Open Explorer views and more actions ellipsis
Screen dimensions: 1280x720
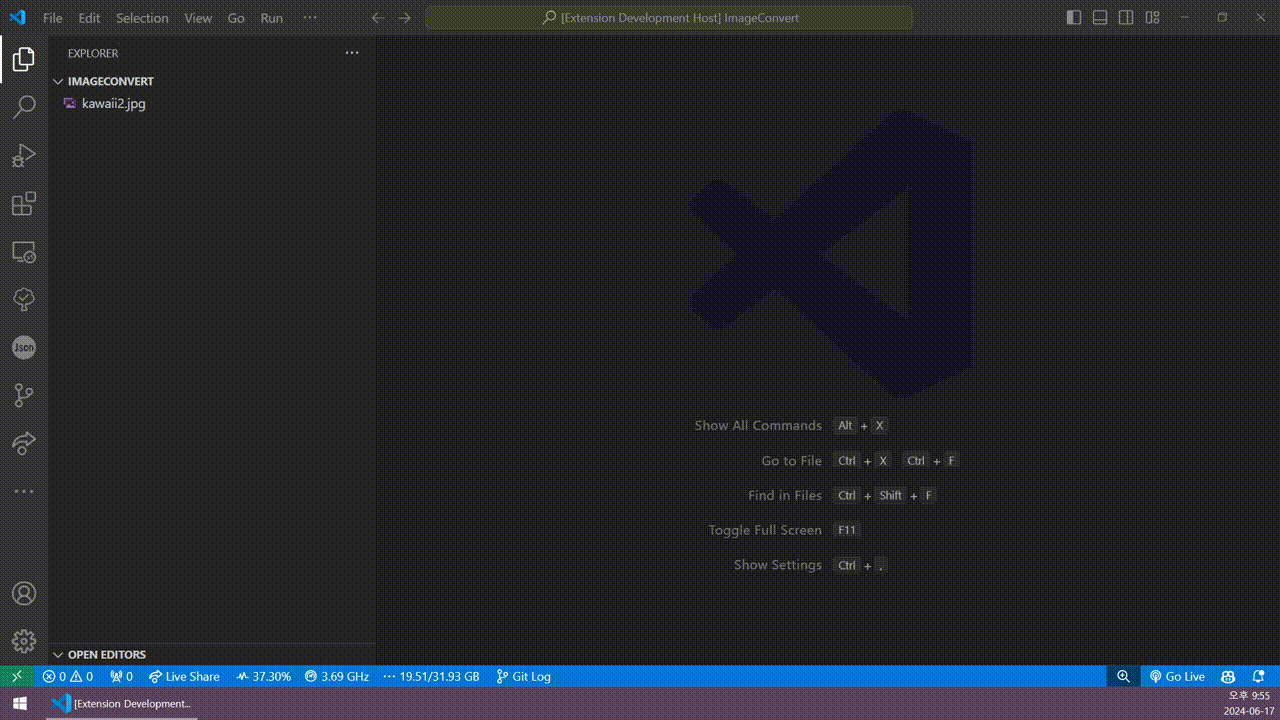pos(352,53)
